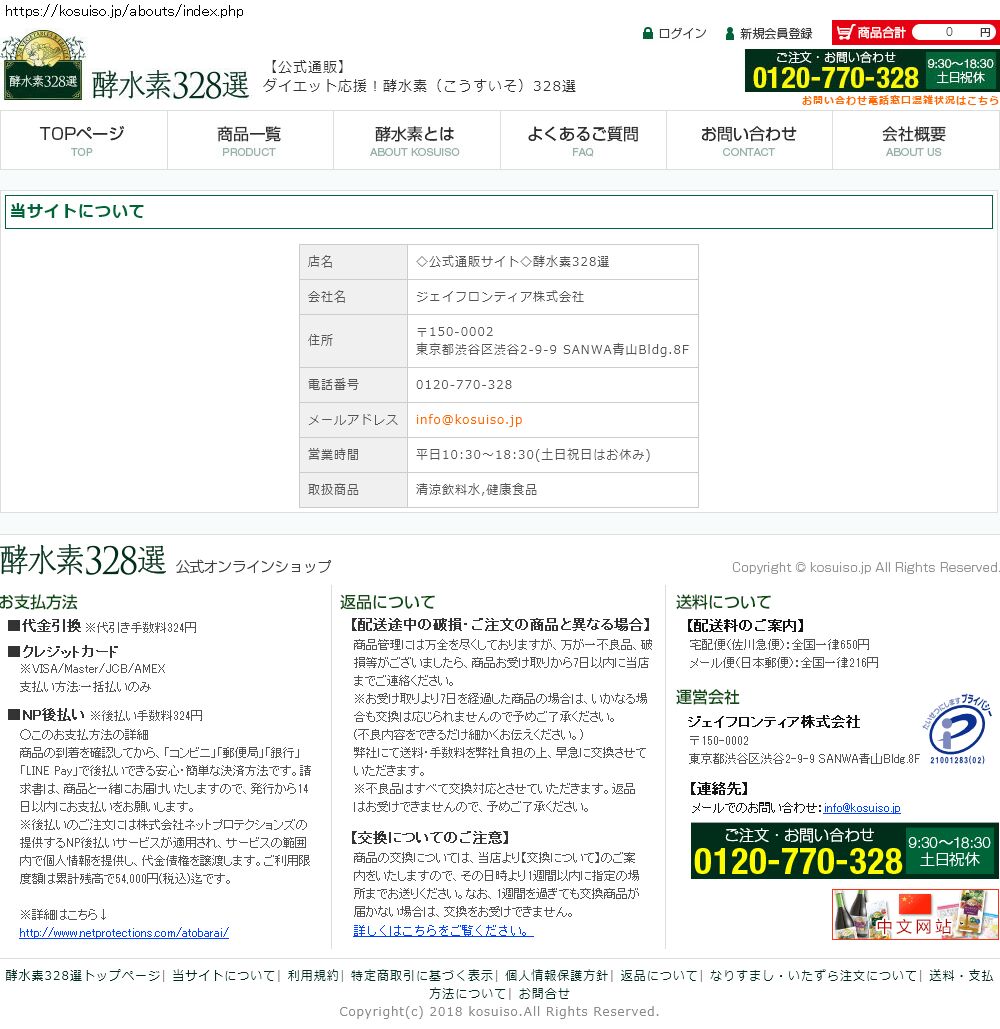
Task: Click 詳しくはこちらをご覧ください exchange details link
Action: pos(443,930)
